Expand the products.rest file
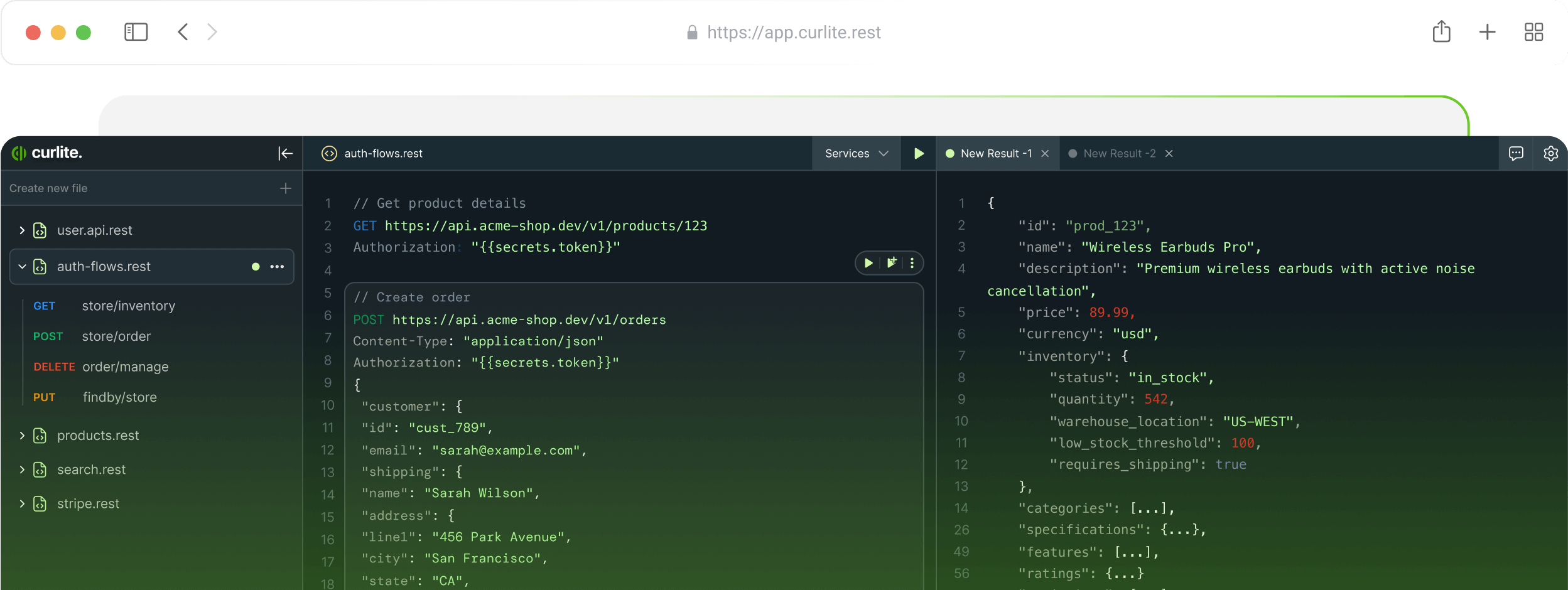 pyautogui.click(x=21, y=435)
